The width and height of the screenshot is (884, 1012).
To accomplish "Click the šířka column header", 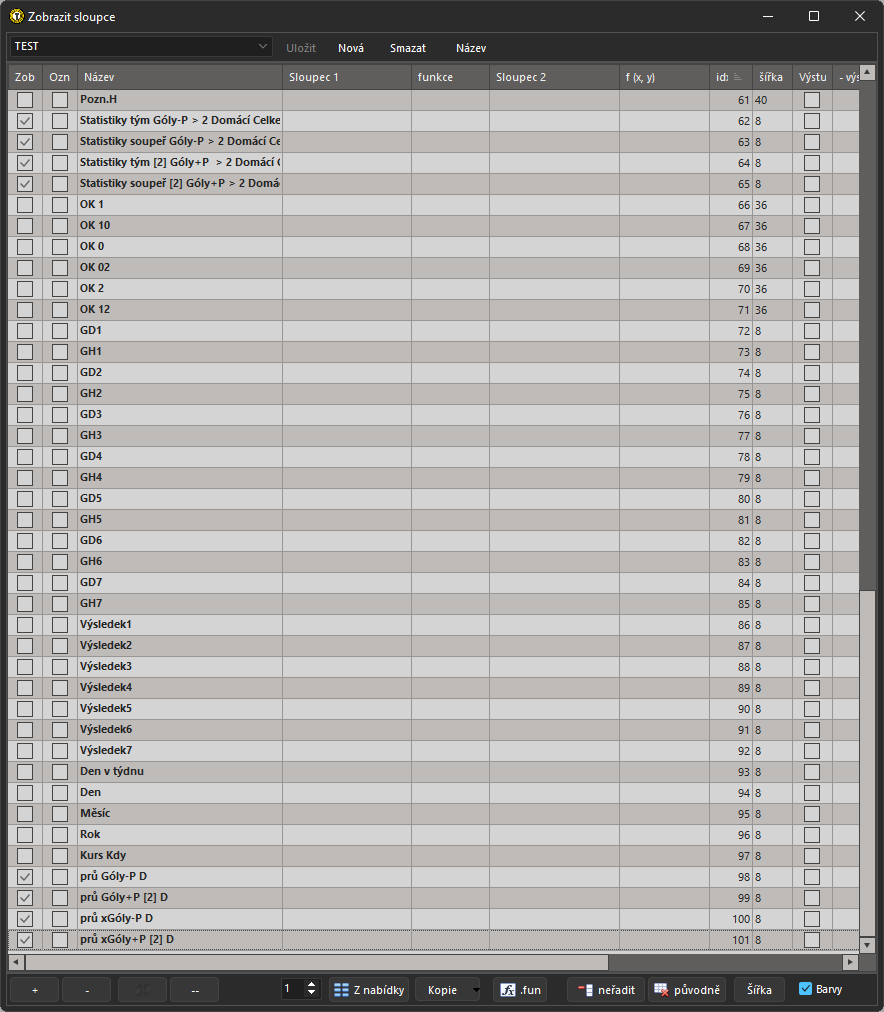I will click(x=772, y=77).
